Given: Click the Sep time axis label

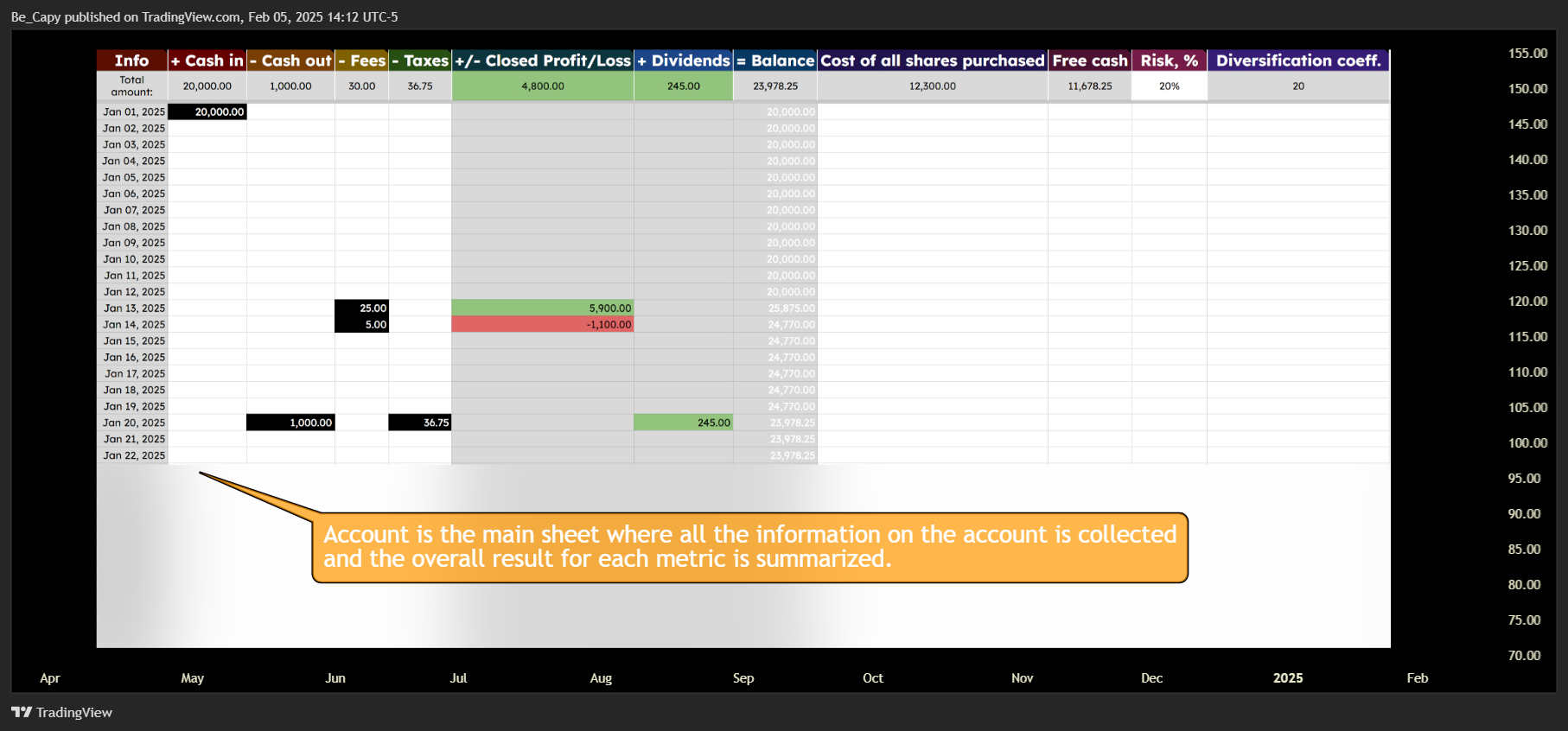Looking at the screenshot, I should pyautogui.click(x=743, y=678).
